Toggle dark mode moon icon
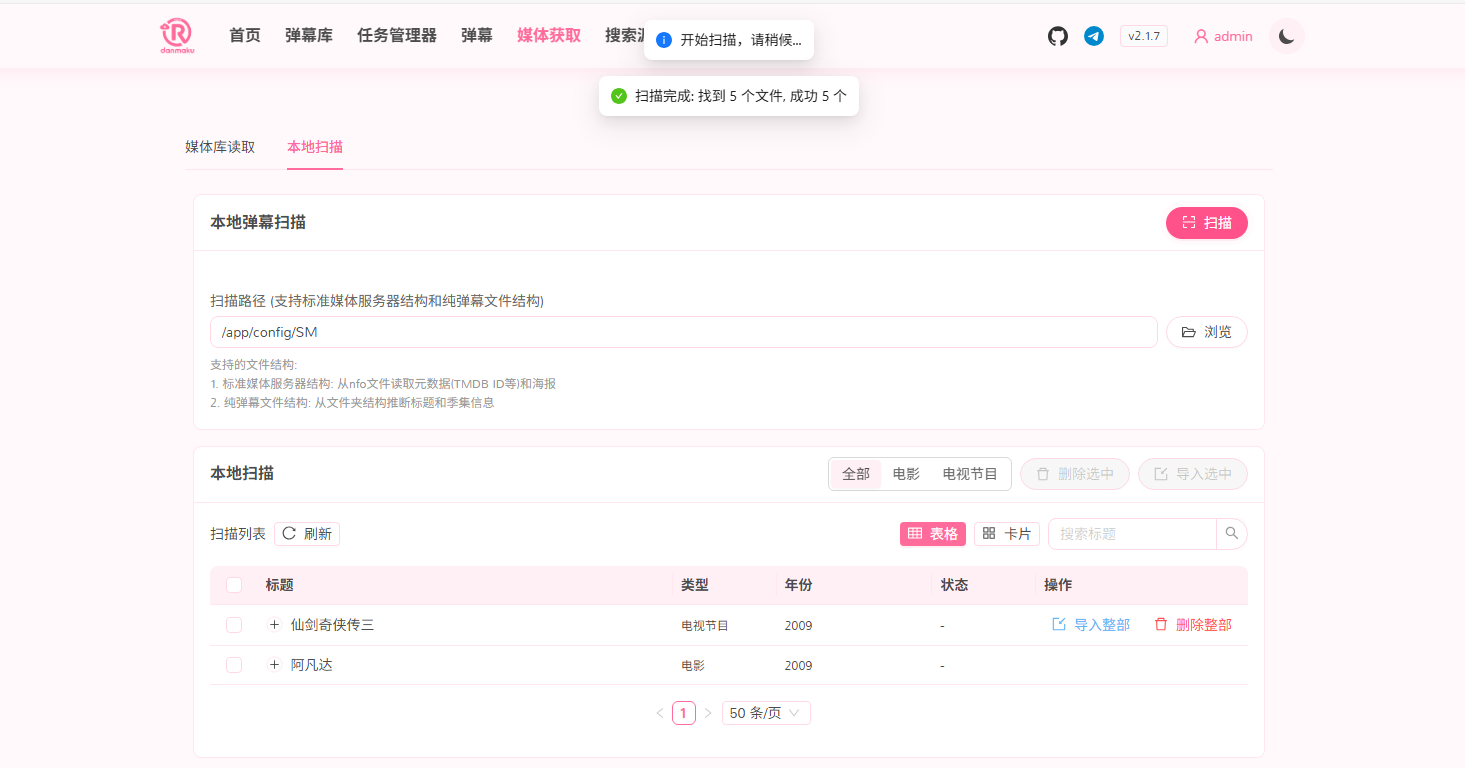Viewport: 1465px width, 768px height. point(1287,36)
